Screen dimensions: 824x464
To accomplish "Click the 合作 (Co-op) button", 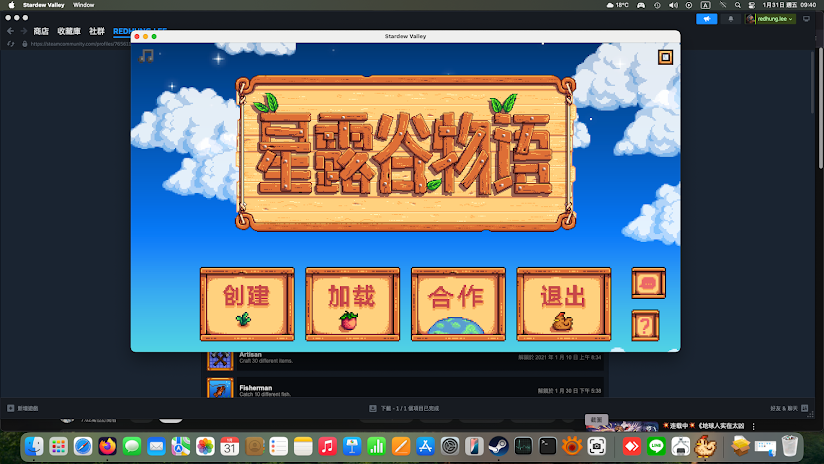I will tap(458, 304).
